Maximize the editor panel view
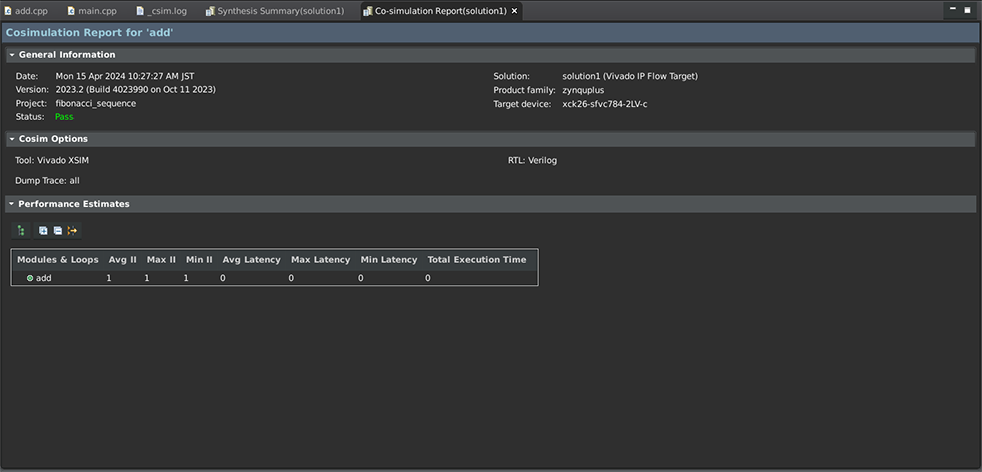The width and height of the screenshot is (982, 472). click(x=967, y=10)
